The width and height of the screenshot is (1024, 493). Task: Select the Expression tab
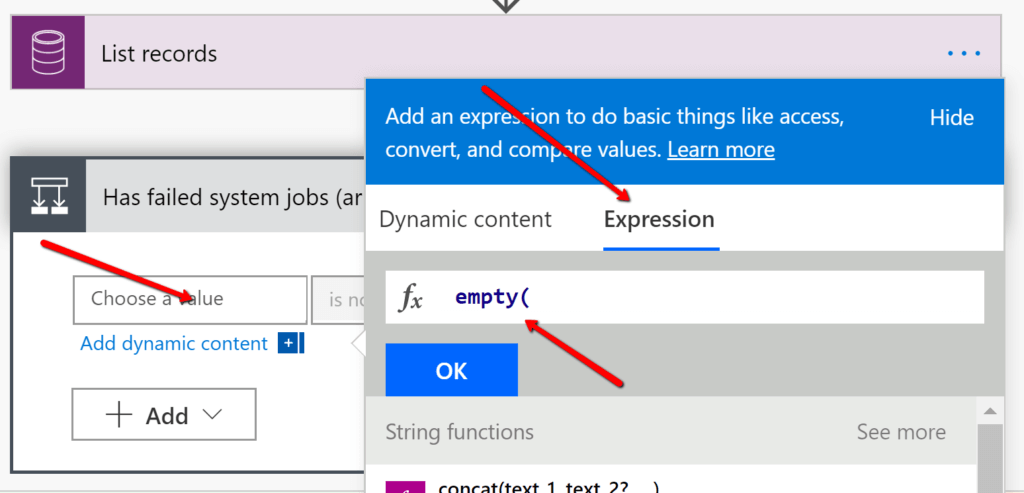659,220
